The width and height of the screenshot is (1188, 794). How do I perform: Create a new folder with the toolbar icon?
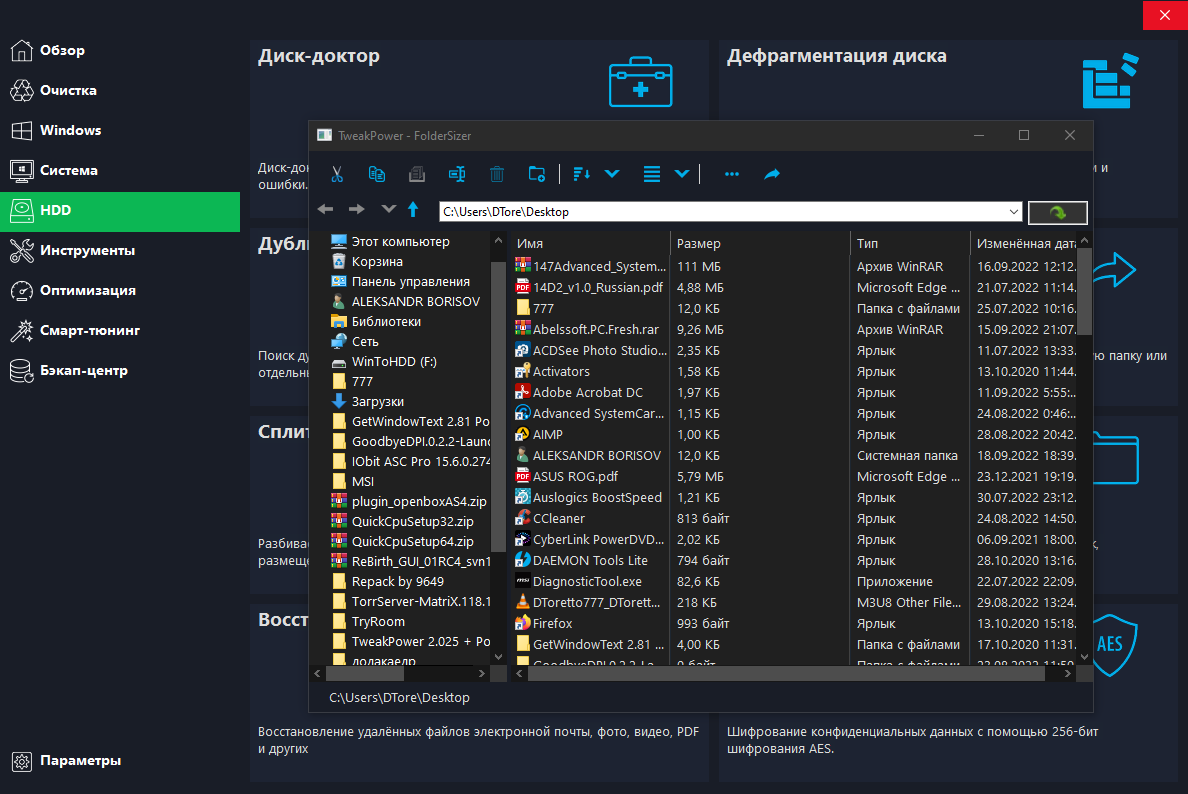(536, 174)
